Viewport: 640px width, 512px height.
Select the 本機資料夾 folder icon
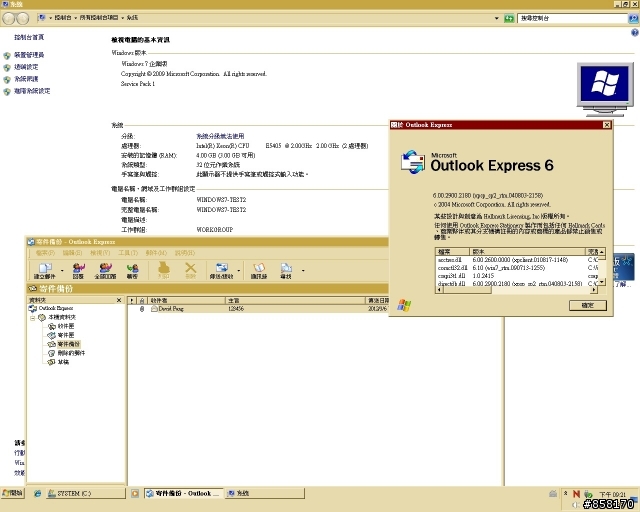pyautogui.click(x=42, y=317)
